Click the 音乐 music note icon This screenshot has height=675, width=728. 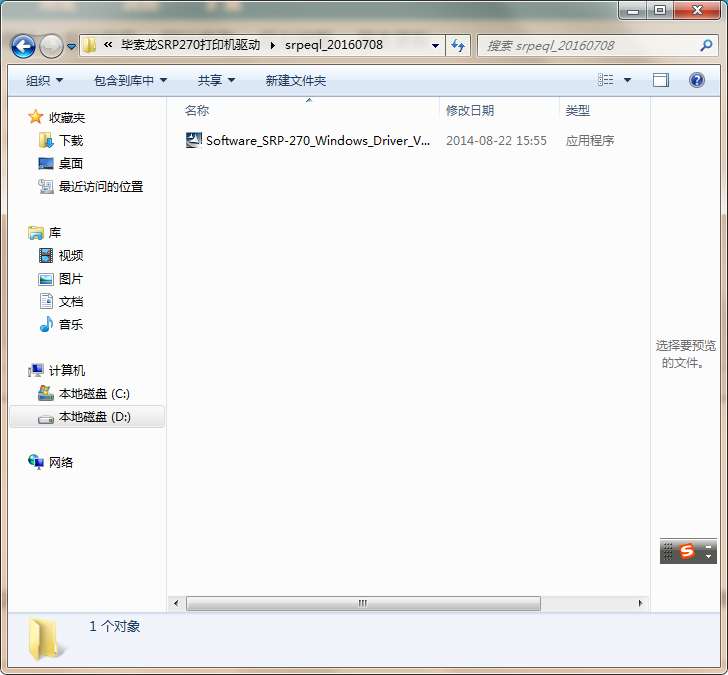pos(46,324)
